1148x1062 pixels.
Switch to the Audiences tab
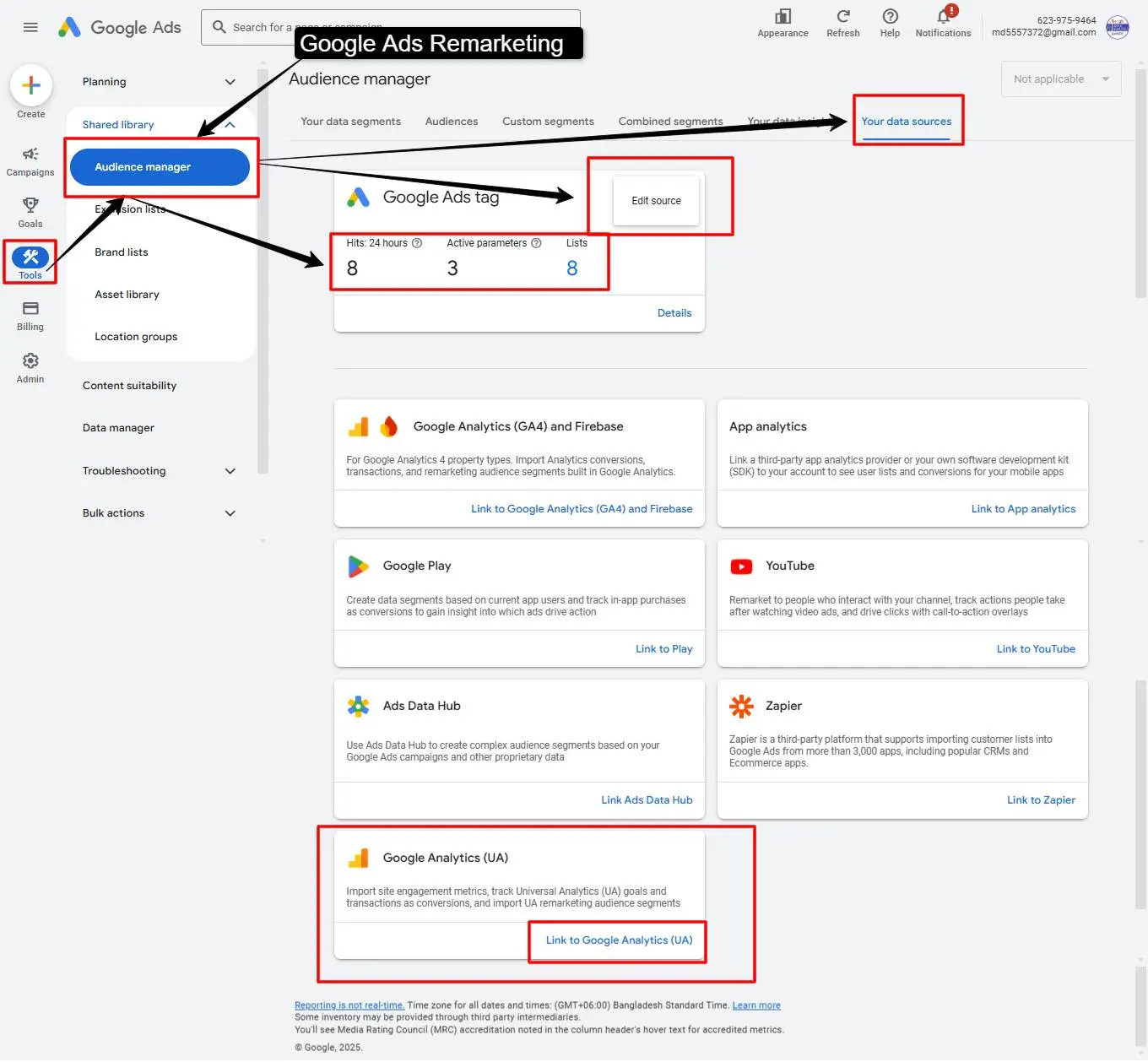click(452, 122)
